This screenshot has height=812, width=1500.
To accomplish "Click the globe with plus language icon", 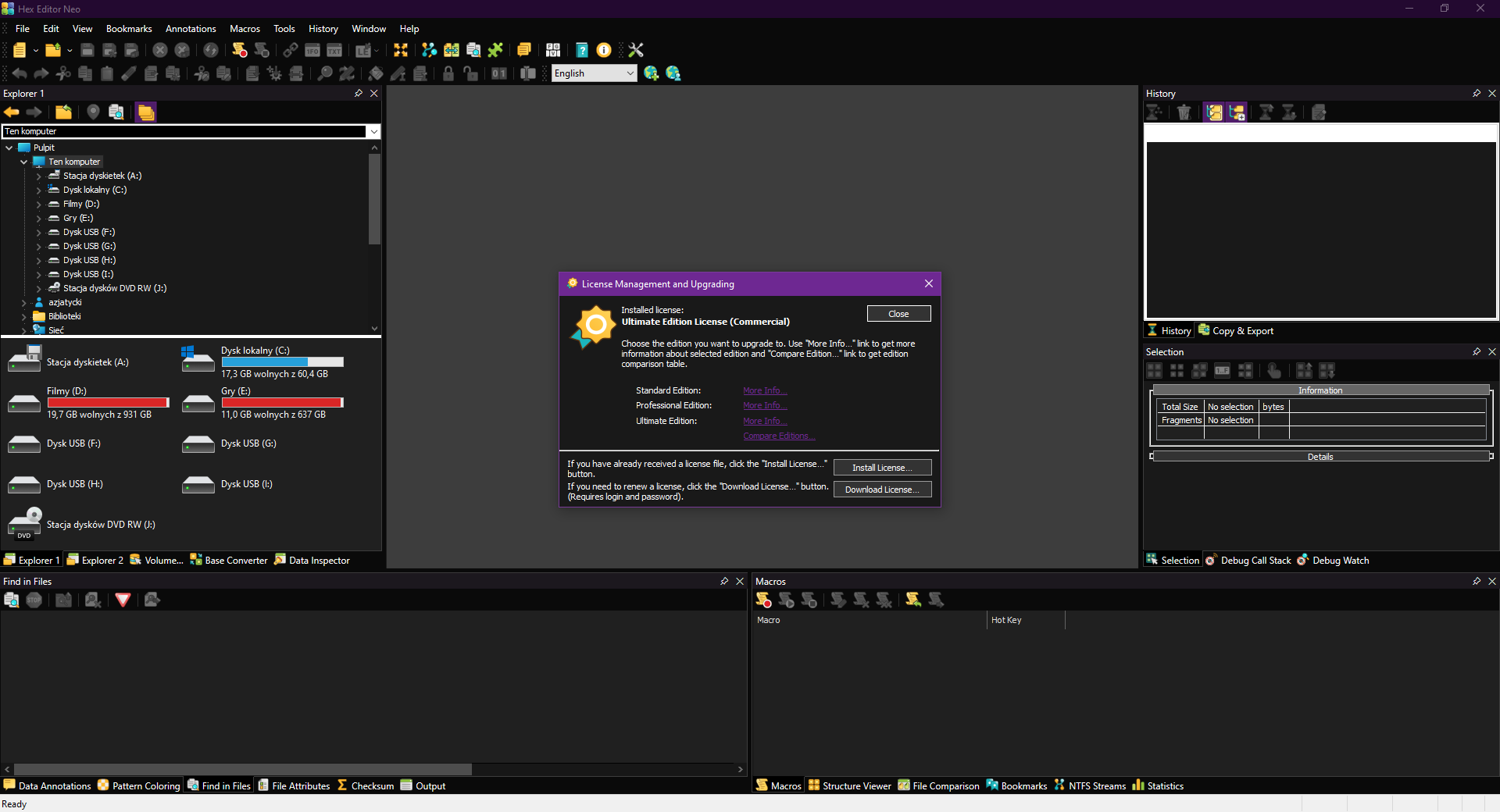I will tap(651, 73).
